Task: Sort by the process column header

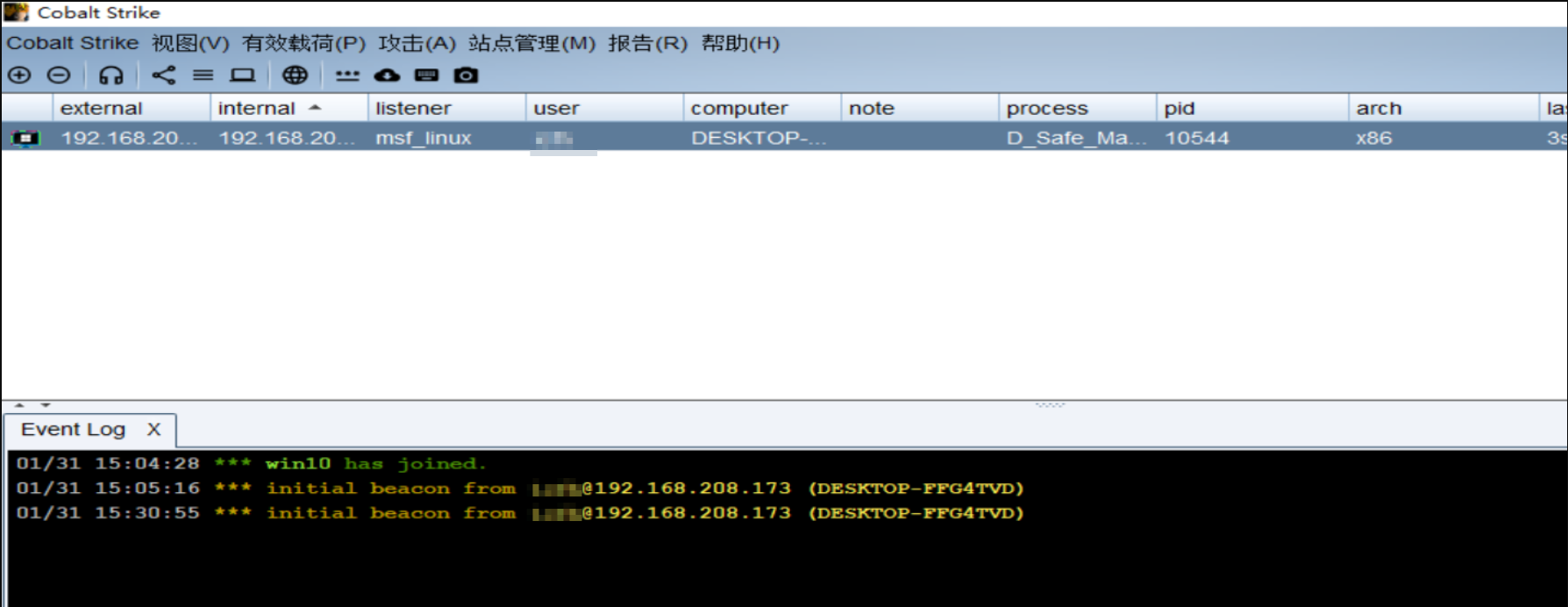Action: (1078, 108)
